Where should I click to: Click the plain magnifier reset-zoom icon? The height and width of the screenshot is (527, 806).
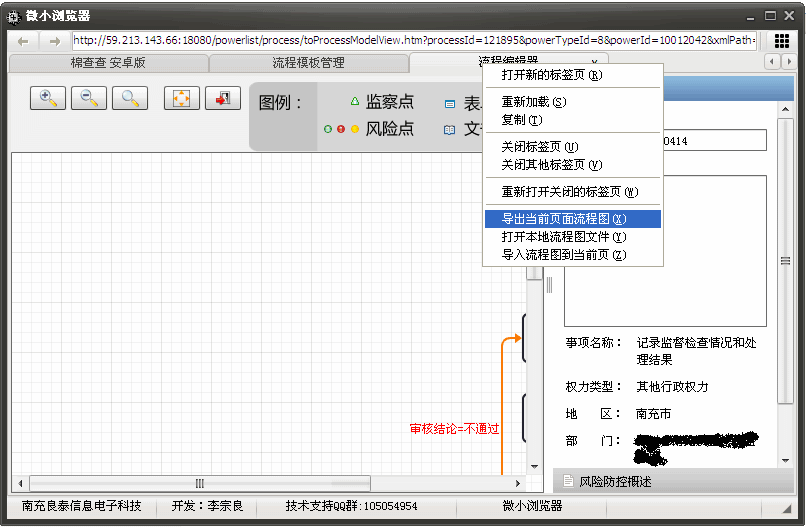[x=130, y=98]
